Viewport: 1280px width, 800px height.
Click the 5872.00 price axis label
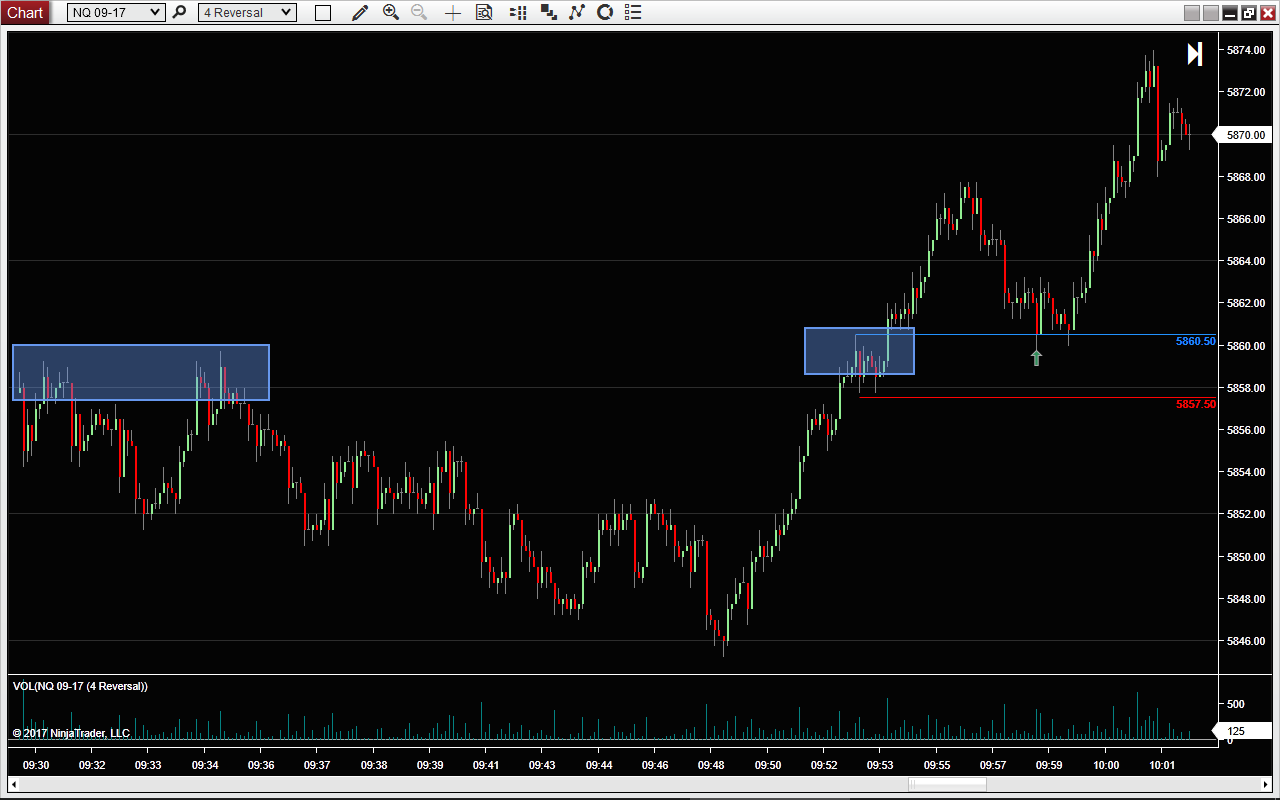(x=1246, y=92)
